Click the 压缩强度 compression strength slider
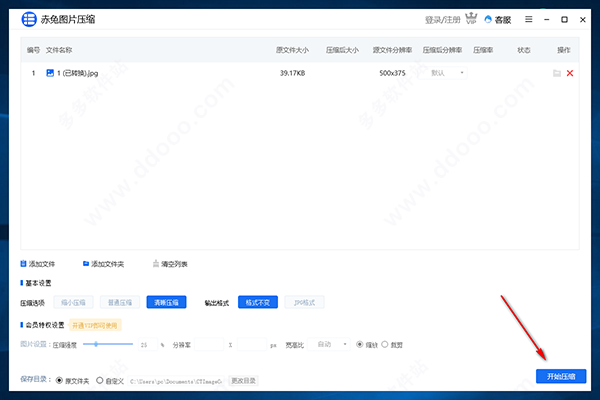 108,344
